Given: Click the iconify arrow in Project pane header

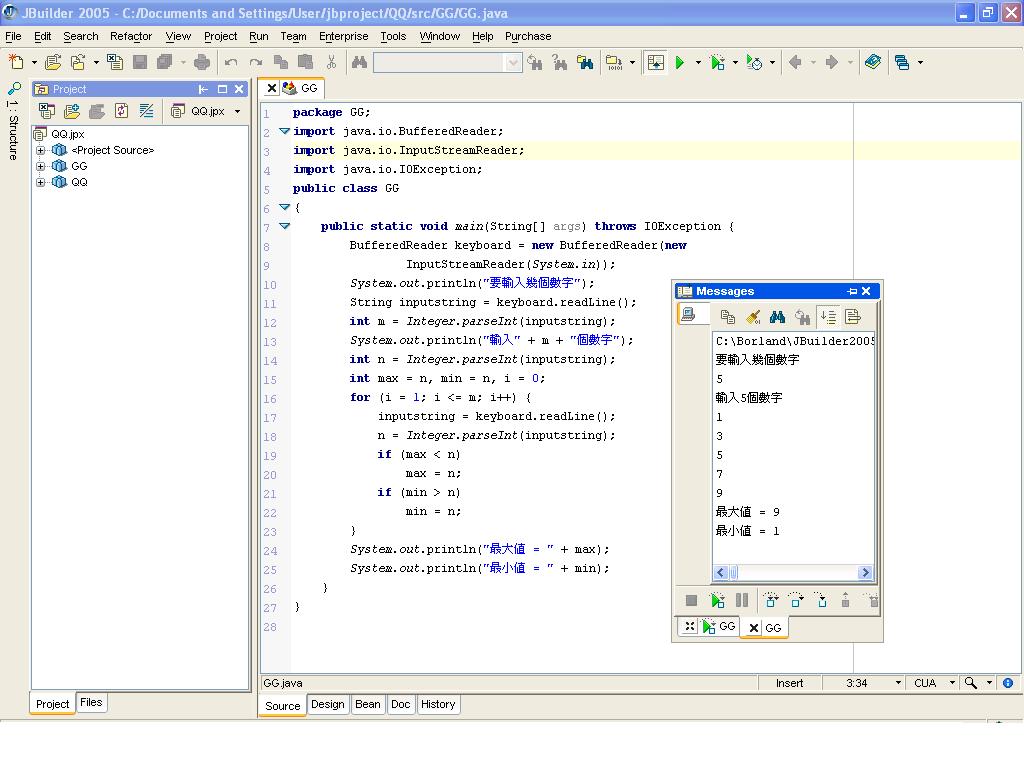Looking at the screenshot, I should [x=203, y=89].
